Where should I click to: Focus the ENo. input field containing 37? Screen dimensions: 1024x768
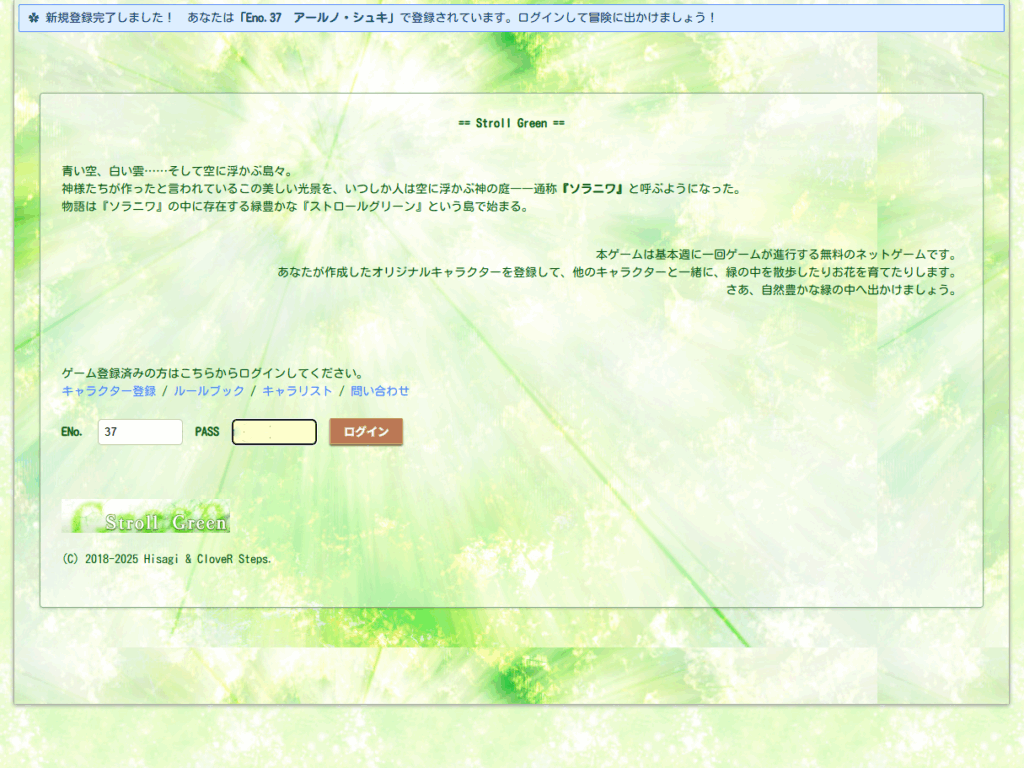pyautogui.click(x=140, y=432)
